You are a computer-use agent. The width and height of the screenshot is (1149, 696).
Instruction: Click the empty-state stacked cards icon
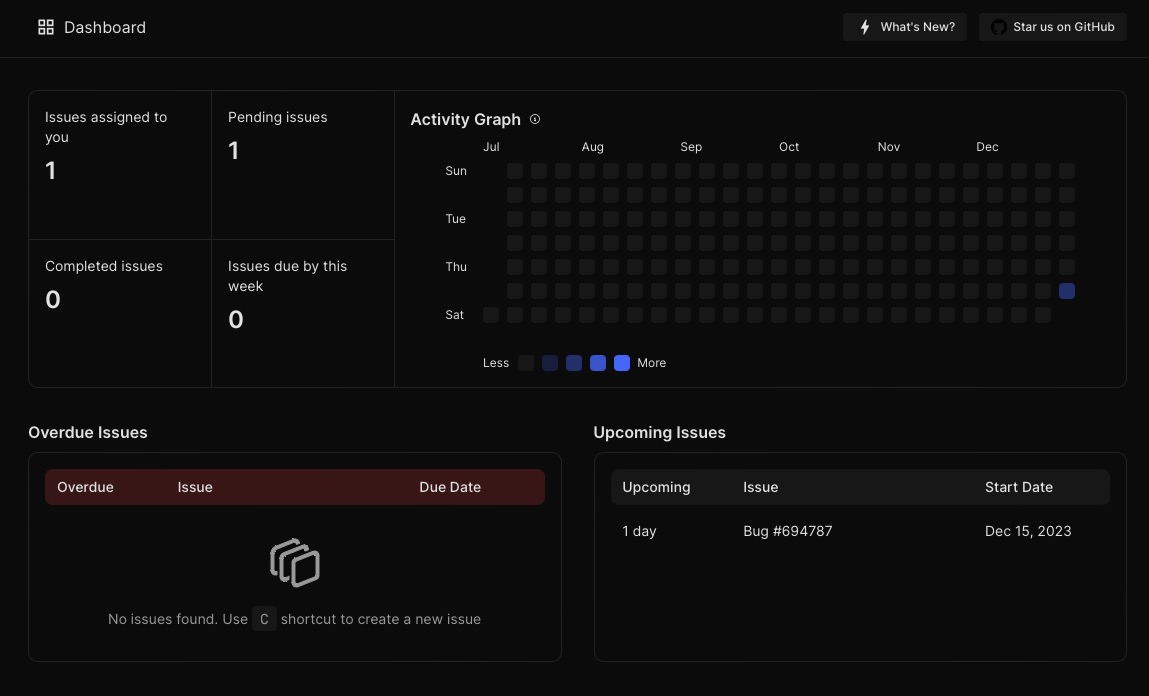tap(295, 562)
